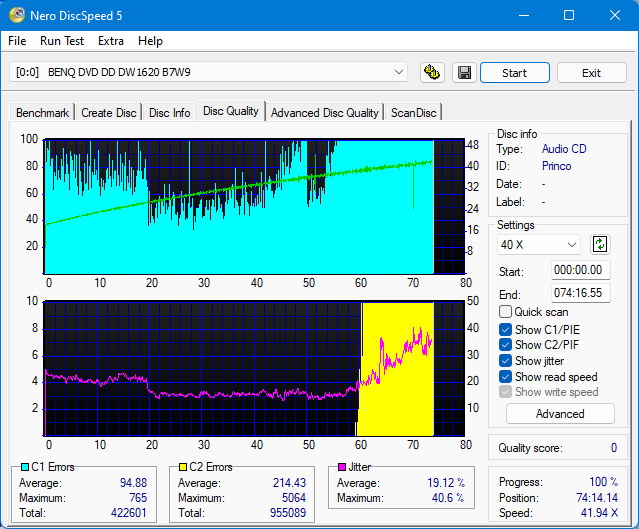The image size is (639, 529).
Task: Toggle Show jitter checkbox
Action: click(x=505, y=361)
